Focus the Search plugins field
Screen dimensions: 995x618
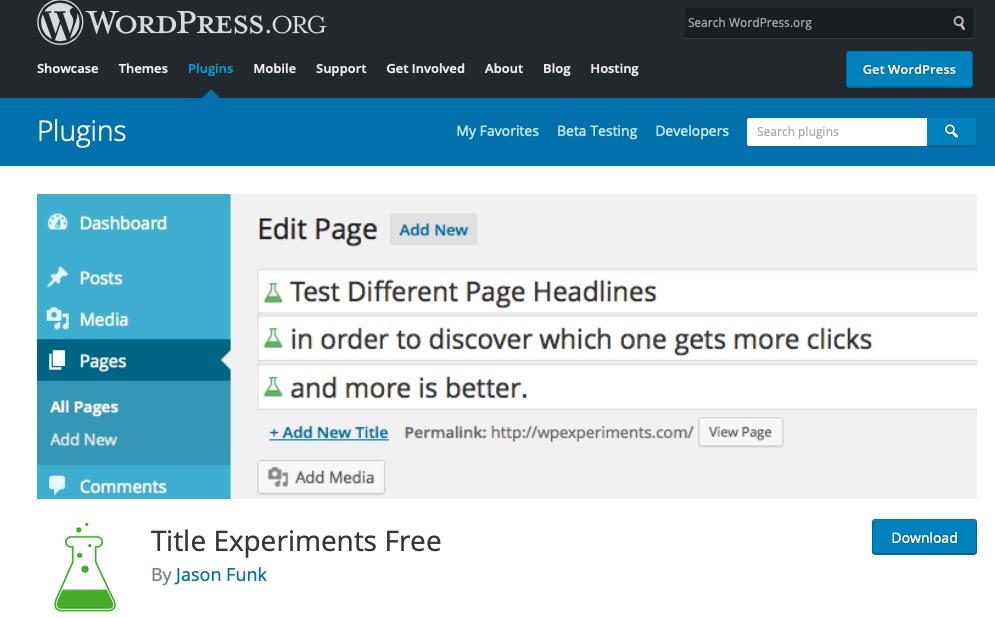[x=836, y=131]
